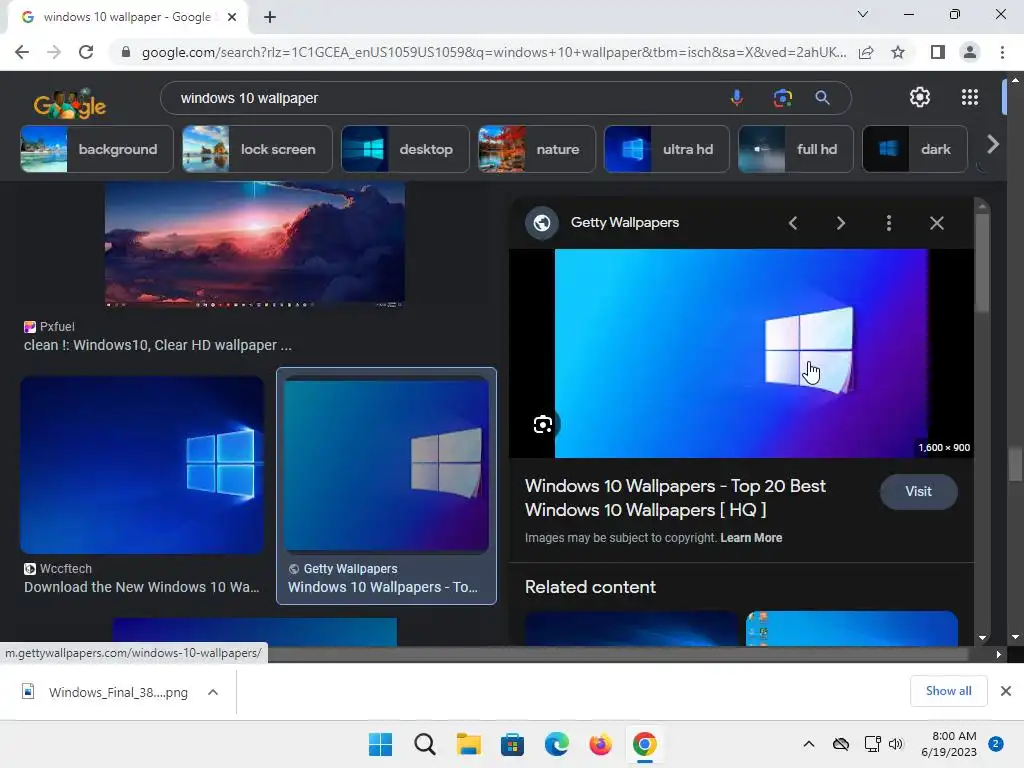The height and width of the screenshot is (768, 1024).
Task: Filter results by ultra hd chip
Action: (x=667, y=149)
